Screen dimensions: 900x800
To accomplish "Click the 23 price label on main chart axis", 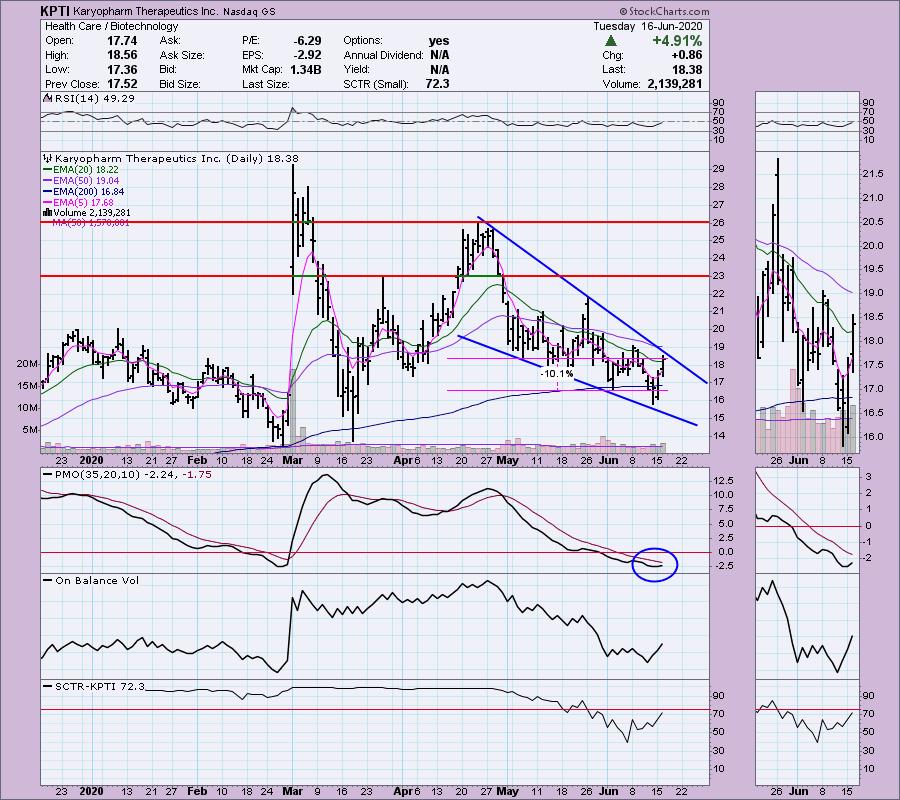I will (719, 276).
